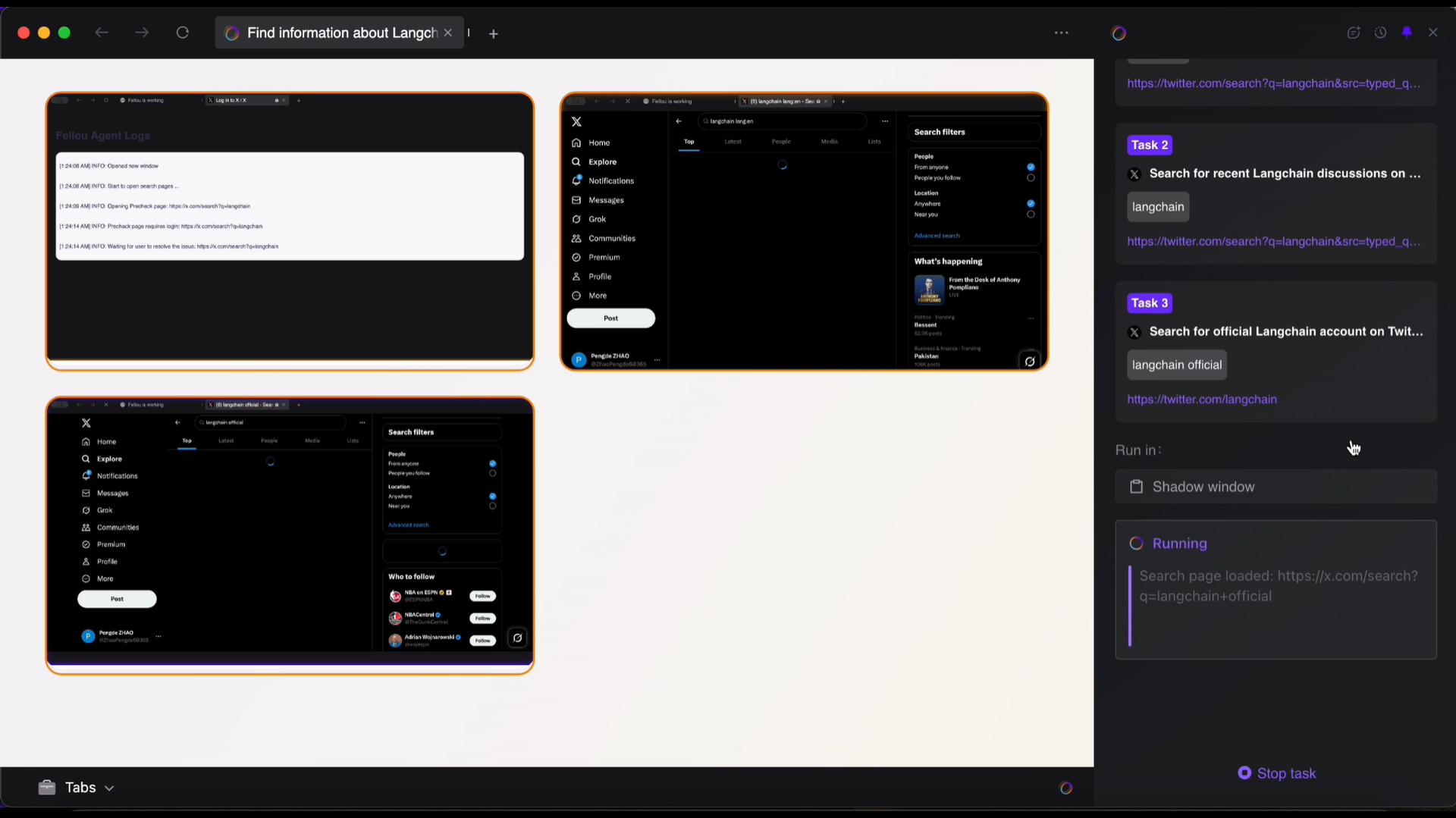Close the agent side panel with the X

click(1433, 33)
